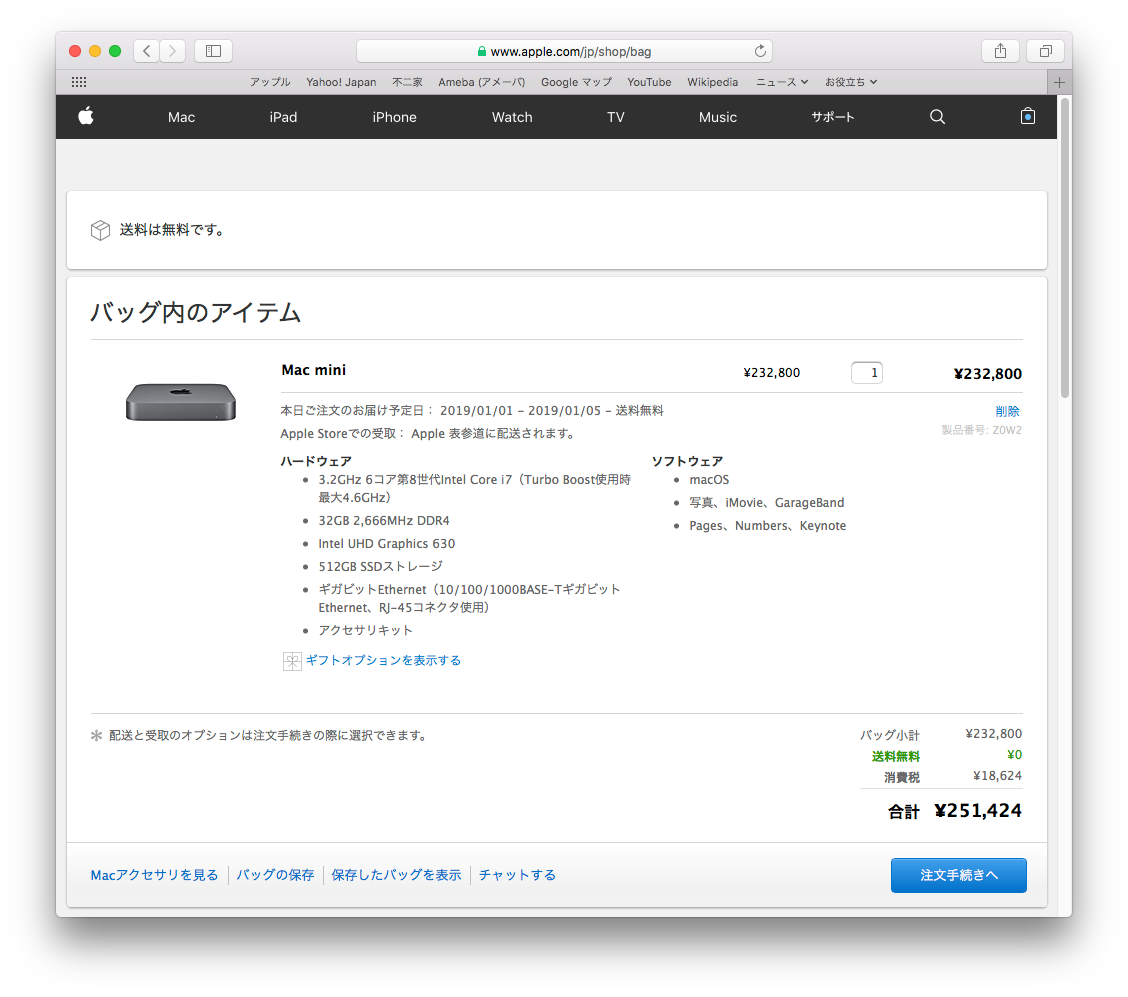The image size is (1128, 997).
Task: Click Macアクセサリを見る link
Action: pos(154,875)
